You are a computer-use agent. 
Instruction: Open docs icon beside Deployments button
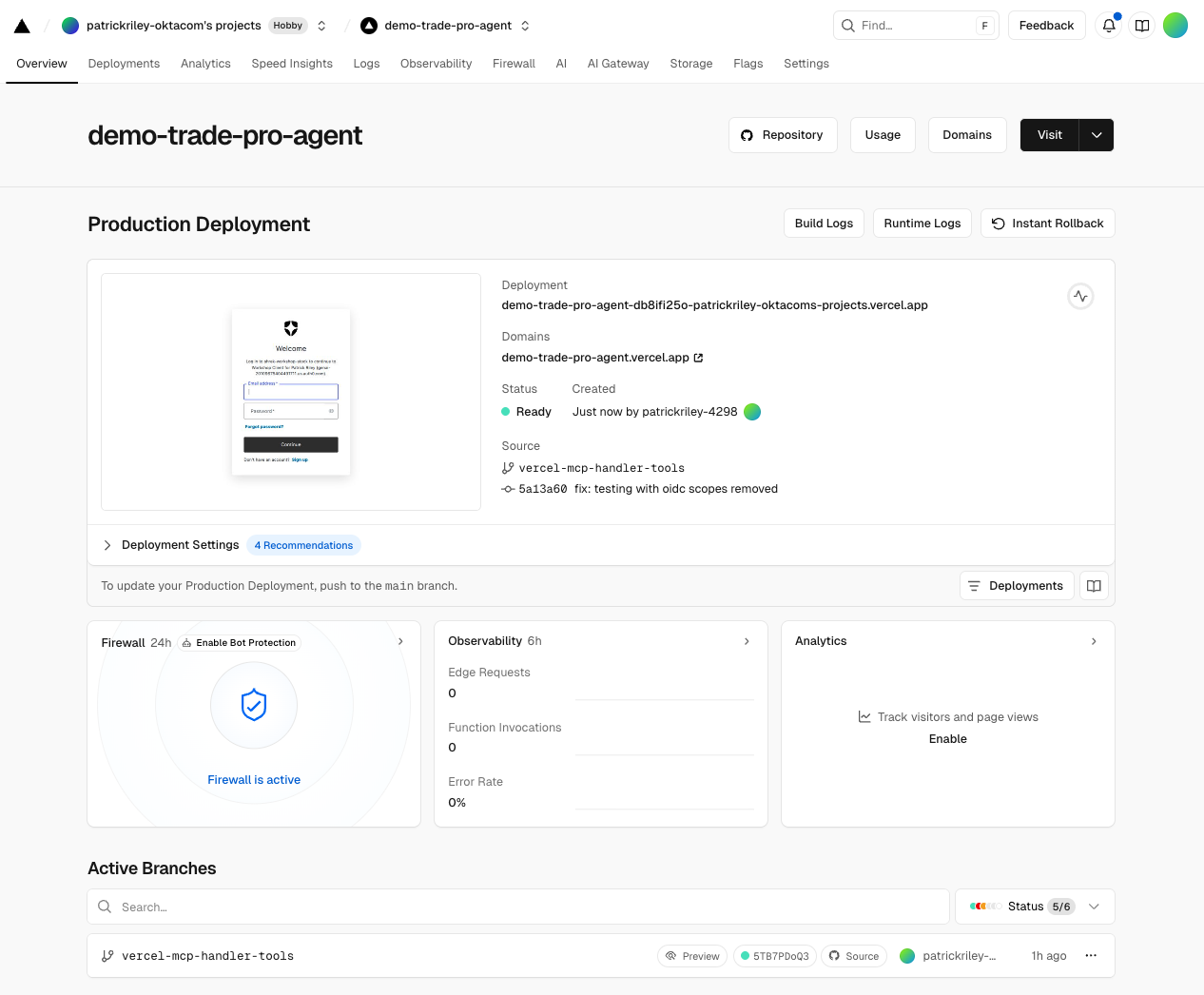tap(1094, 586)
